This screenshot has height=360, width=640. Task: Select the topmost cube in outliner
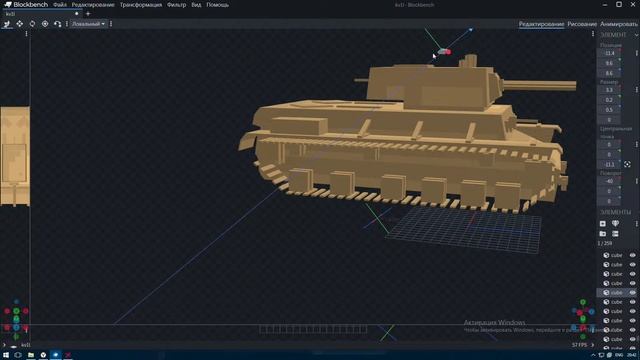pos(618,255)
